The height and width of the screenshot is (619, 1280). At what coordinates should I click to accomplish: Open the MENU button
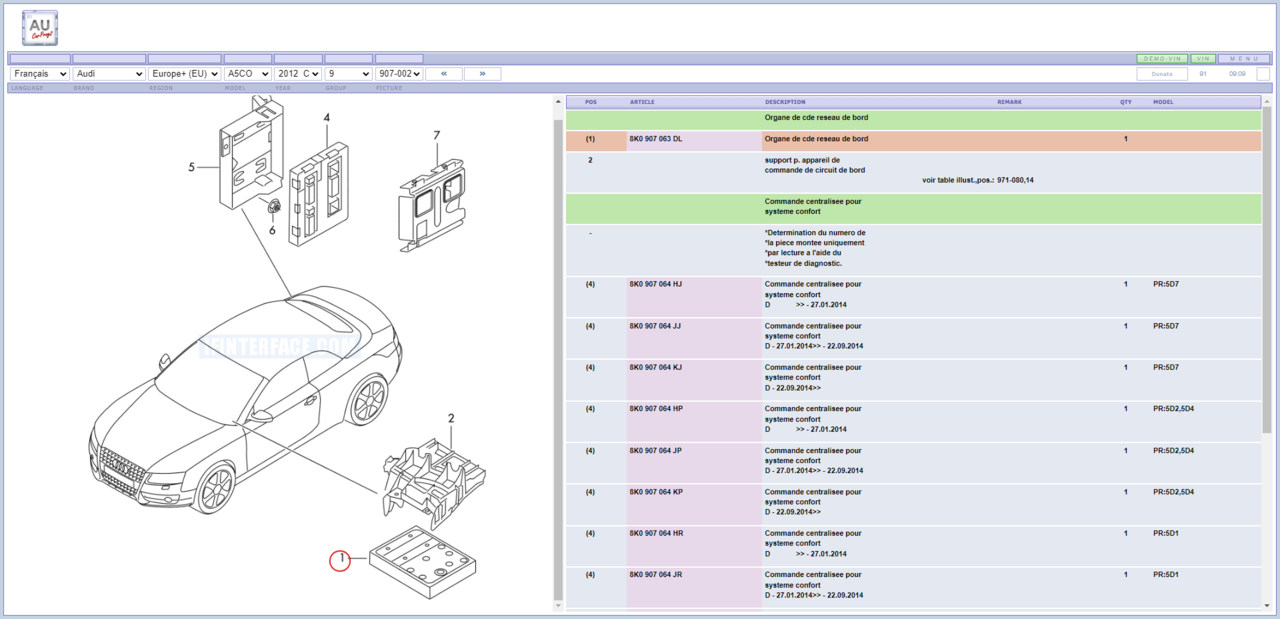pyautogui.click(x=1245, y=59)
